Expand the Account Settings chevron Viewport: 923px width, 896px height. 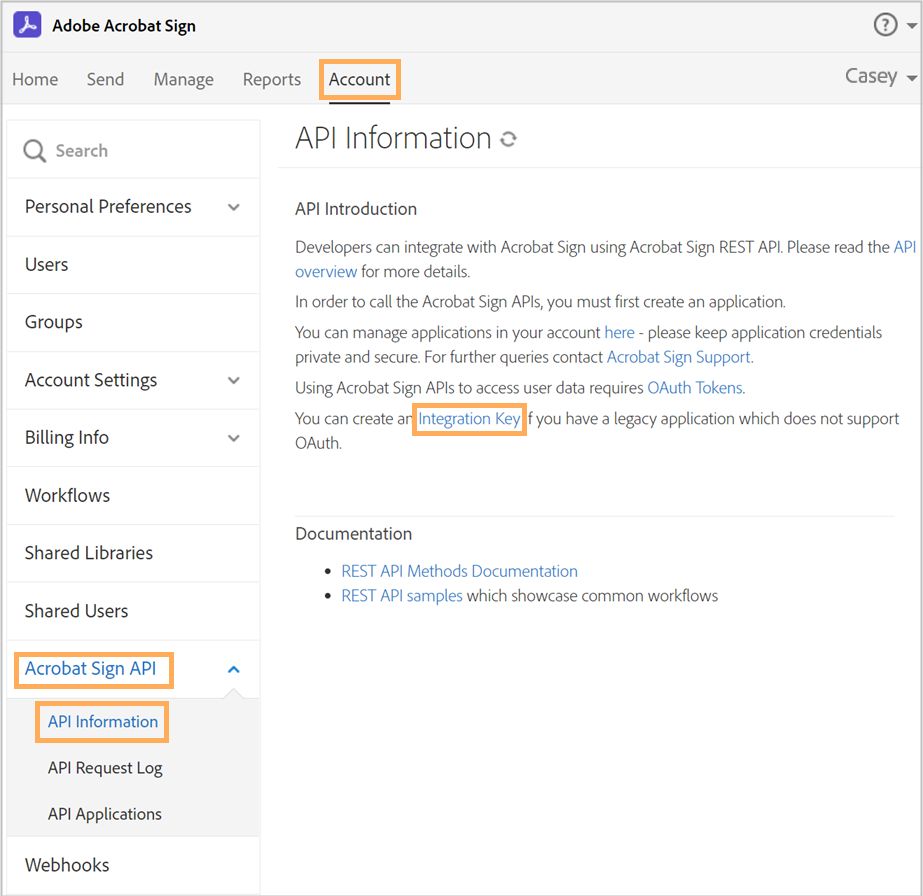pos(234,380)
